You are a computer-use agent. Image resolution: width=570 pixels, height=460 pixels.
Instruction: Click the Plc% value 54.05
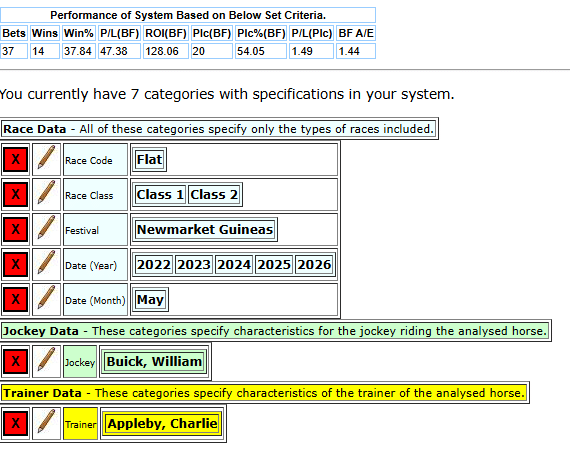(261, 51)
